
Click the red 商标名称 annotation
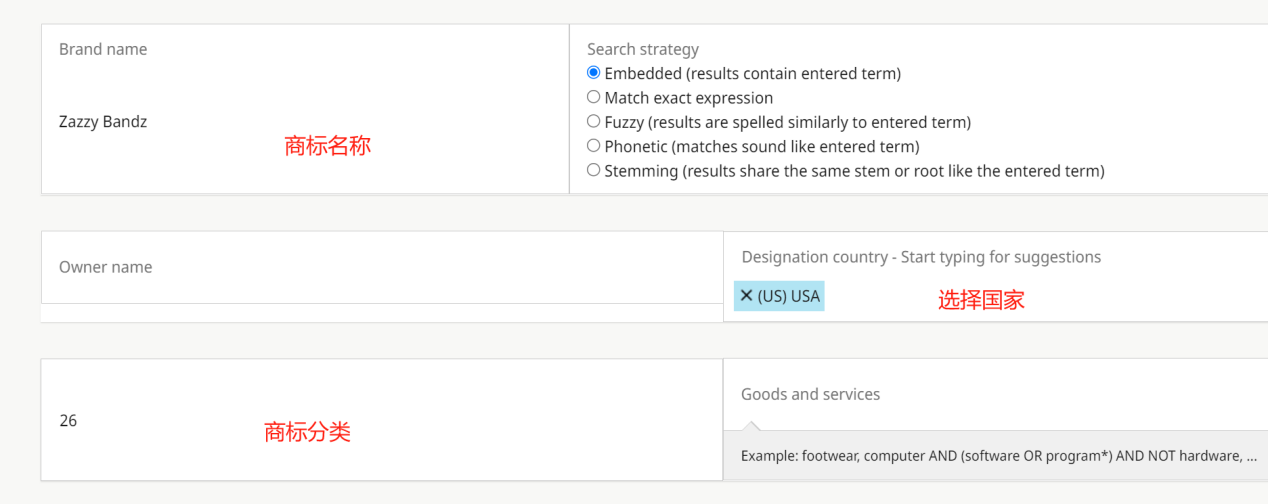(327, 146)
